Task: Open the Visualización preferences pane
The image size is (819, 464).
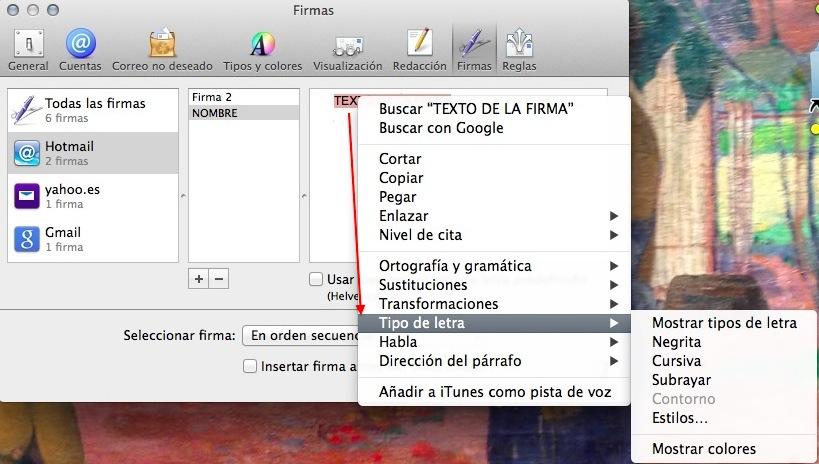Action: tap(347, 49)
